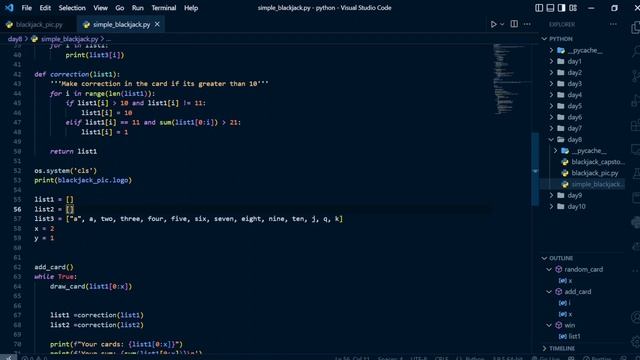Select day10 folder label
Viewport: 640px width, 360px height.
point(576,207)
